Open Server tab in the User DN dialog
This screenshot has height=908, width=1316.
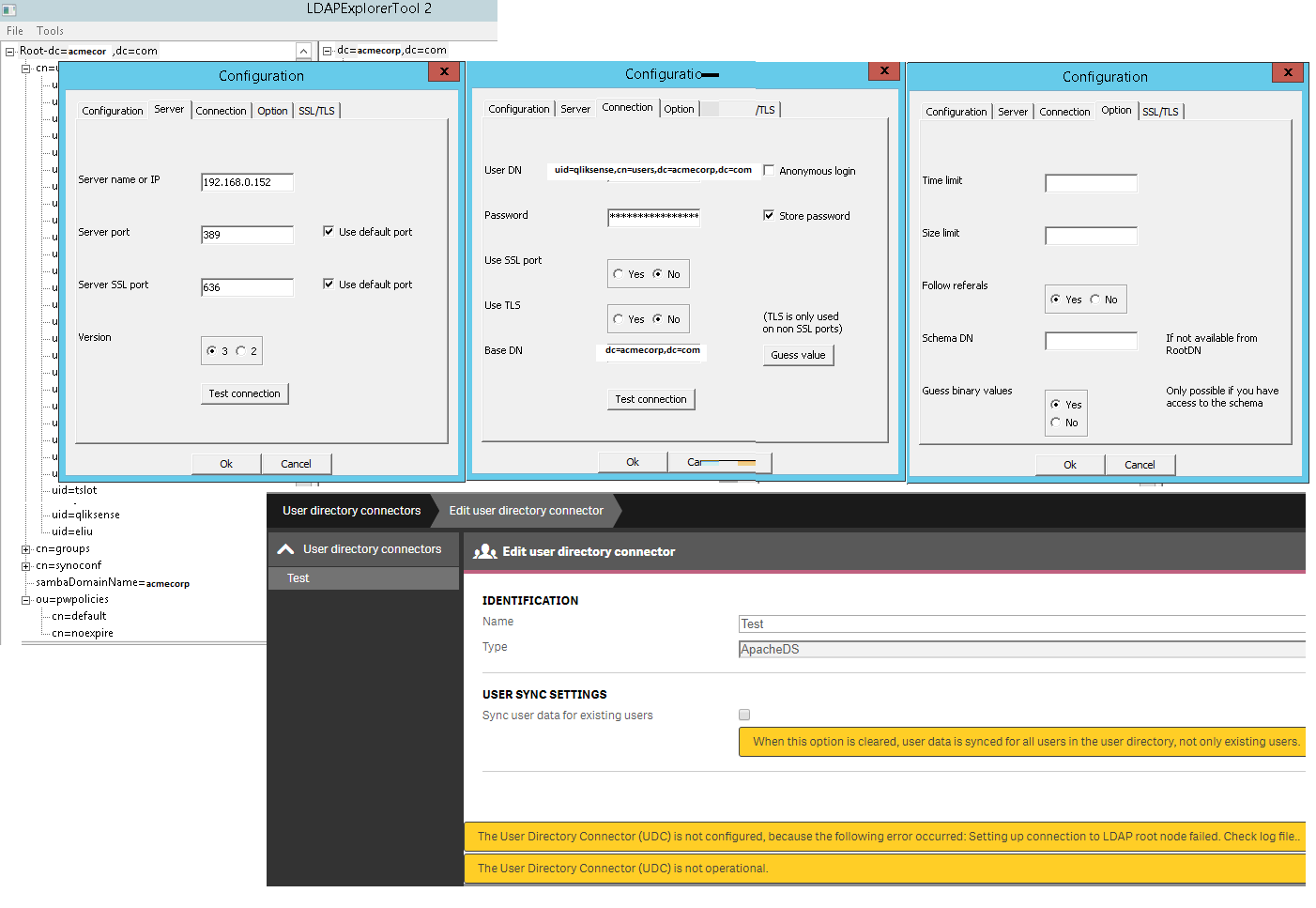[575, 109]
